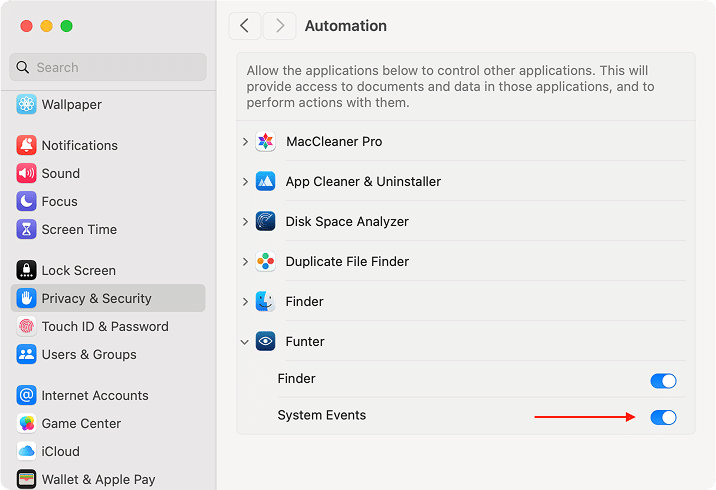Open iCloud settings
This screenshot has height=490, width=716.
pyautogui.click(x=108, y=451)
